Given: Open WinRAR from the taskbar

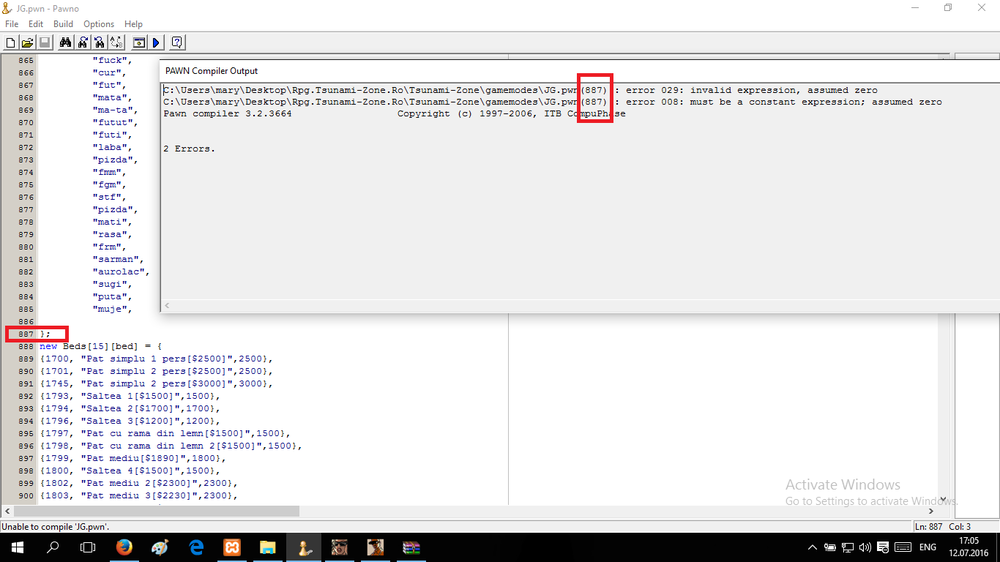Looking at the screenshot, I should pyautogui.click(x=411, y=547).
